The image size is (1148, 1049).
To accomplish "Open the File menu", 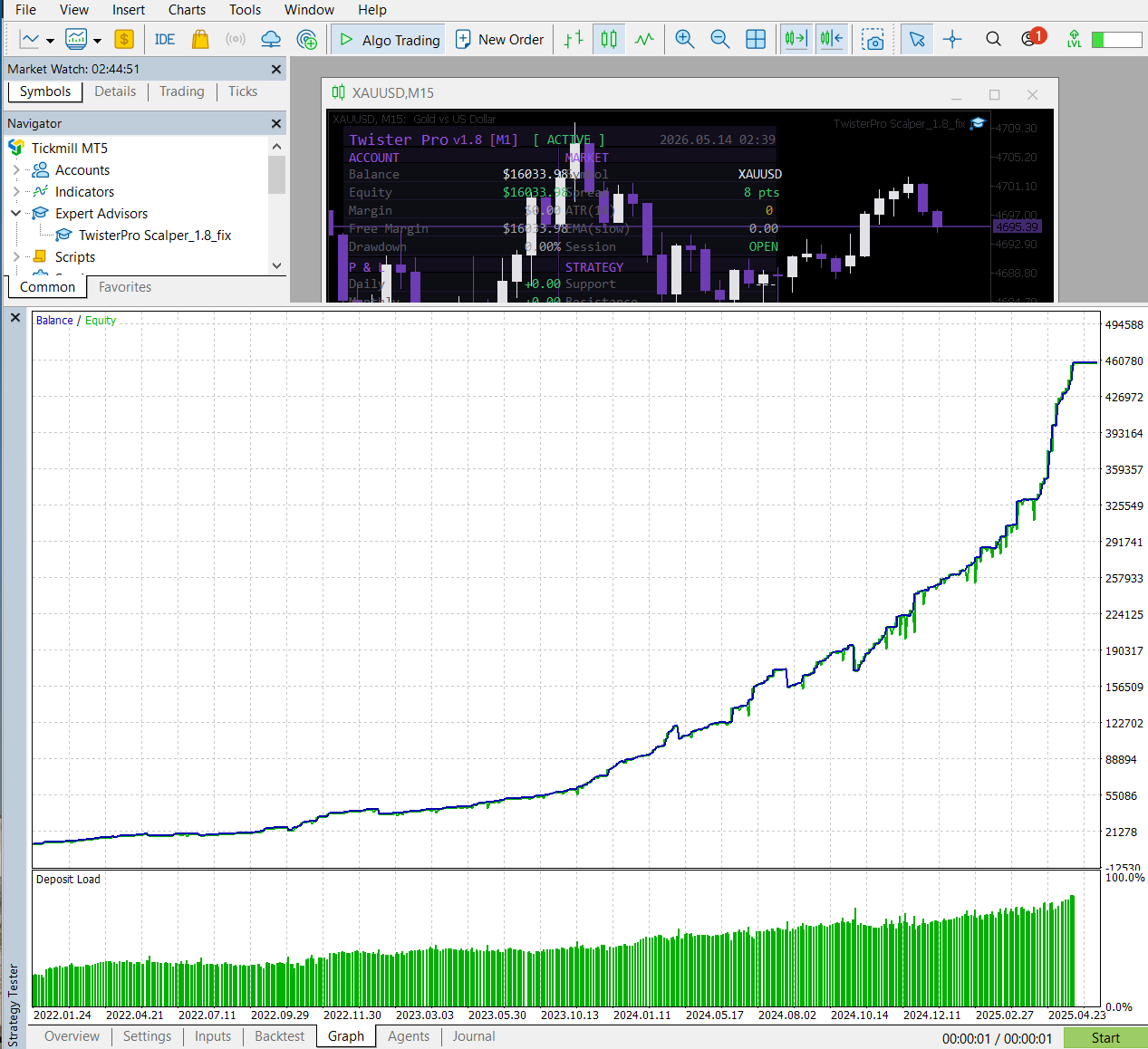I will (26, 10).
